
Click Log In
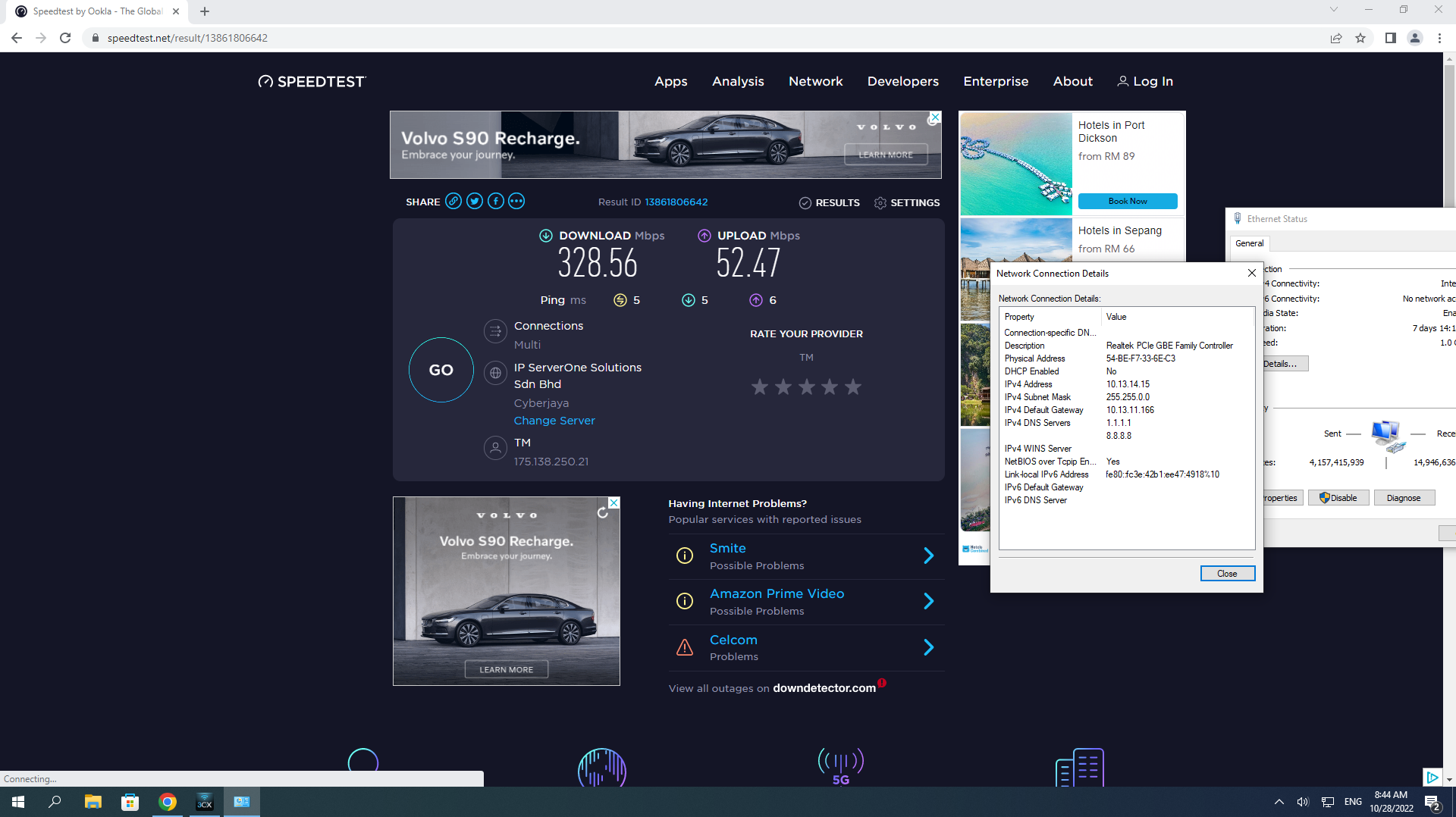click(1145, 81)
